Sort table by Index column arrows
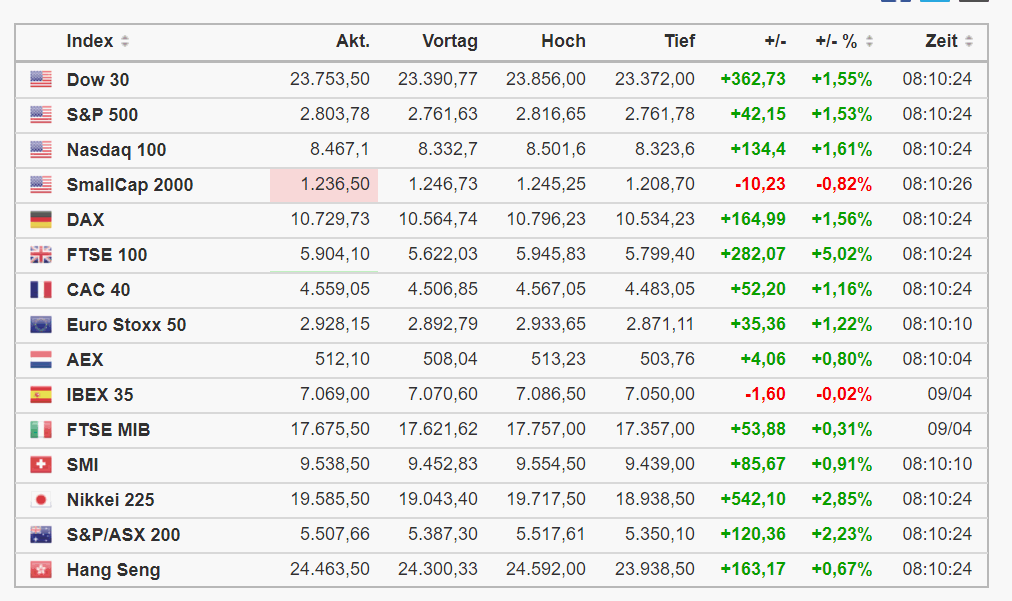 click(x=125, y=42)
